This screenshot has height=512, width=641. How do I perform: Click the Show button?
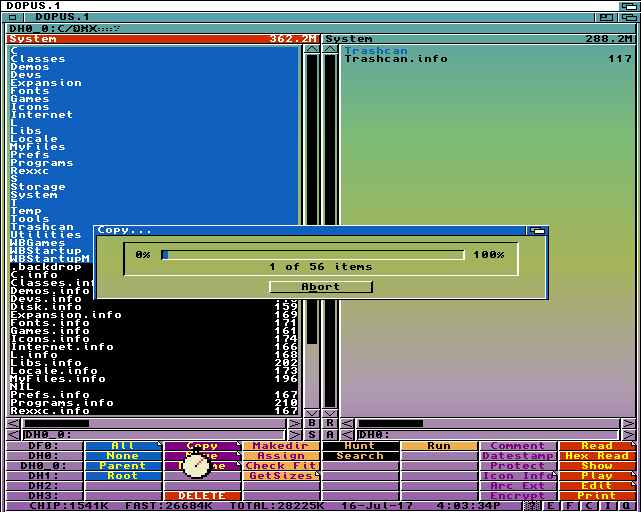point(597,466)
